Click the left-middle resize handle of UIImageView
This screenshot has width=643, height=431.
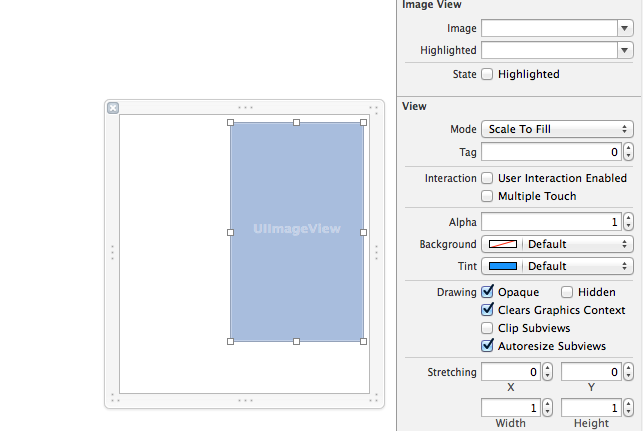230,233
